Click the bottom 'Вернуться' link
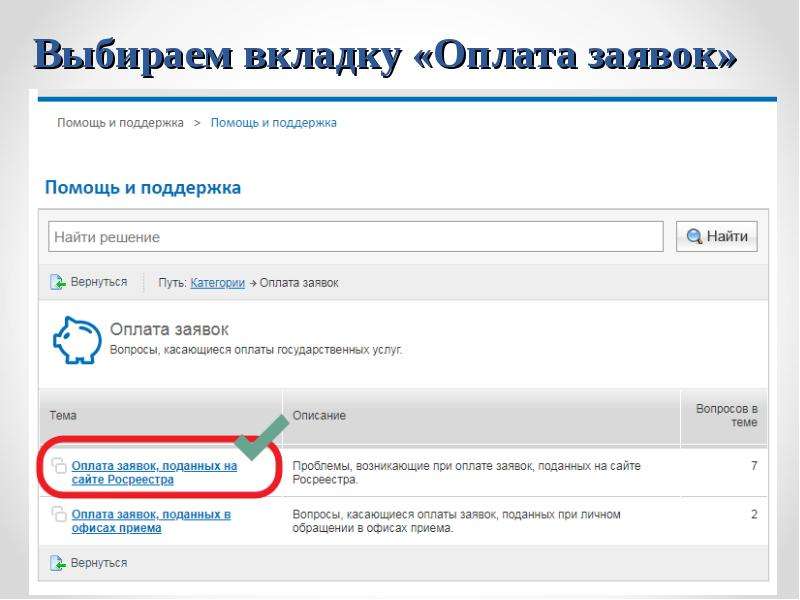800x600 pixels. 99,563
